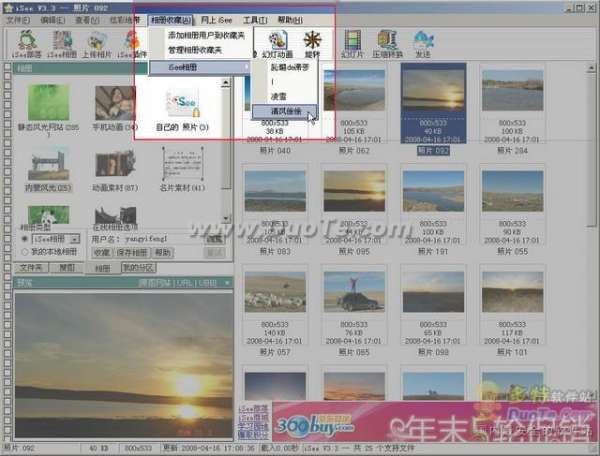Switch to the 搜图 tab
This screenshot has height=456, width=600.
(x=67, y=268)
